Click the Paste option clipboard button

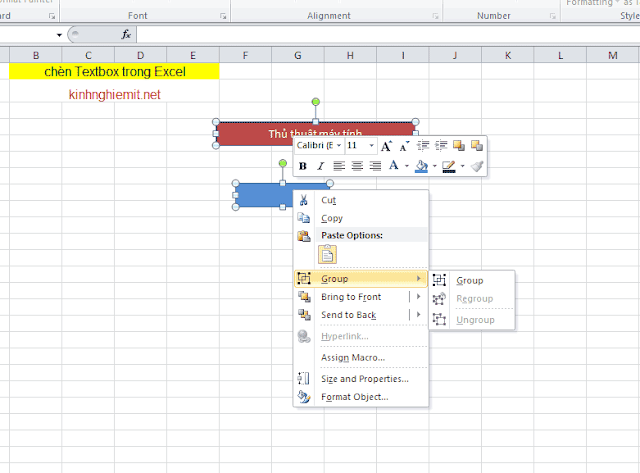coord(327,255)
